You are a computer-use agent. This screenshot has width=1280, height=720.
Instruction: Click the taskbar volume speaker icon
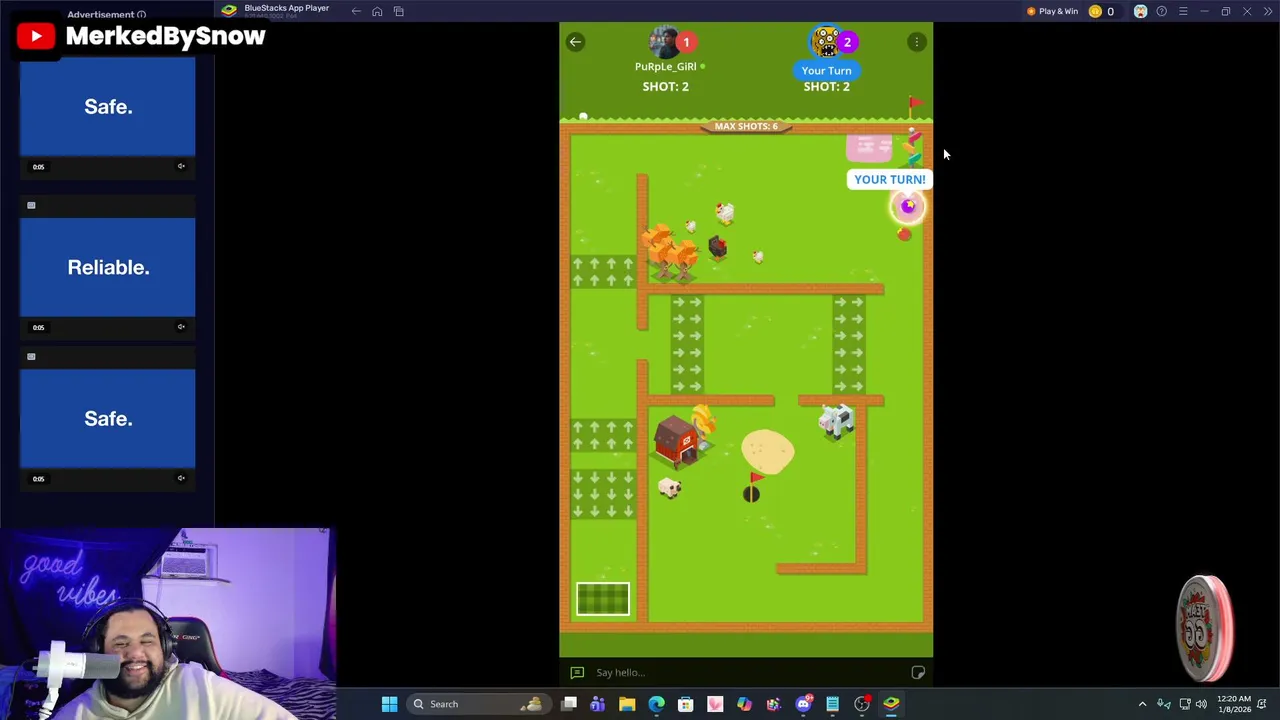click(1201, 704)
